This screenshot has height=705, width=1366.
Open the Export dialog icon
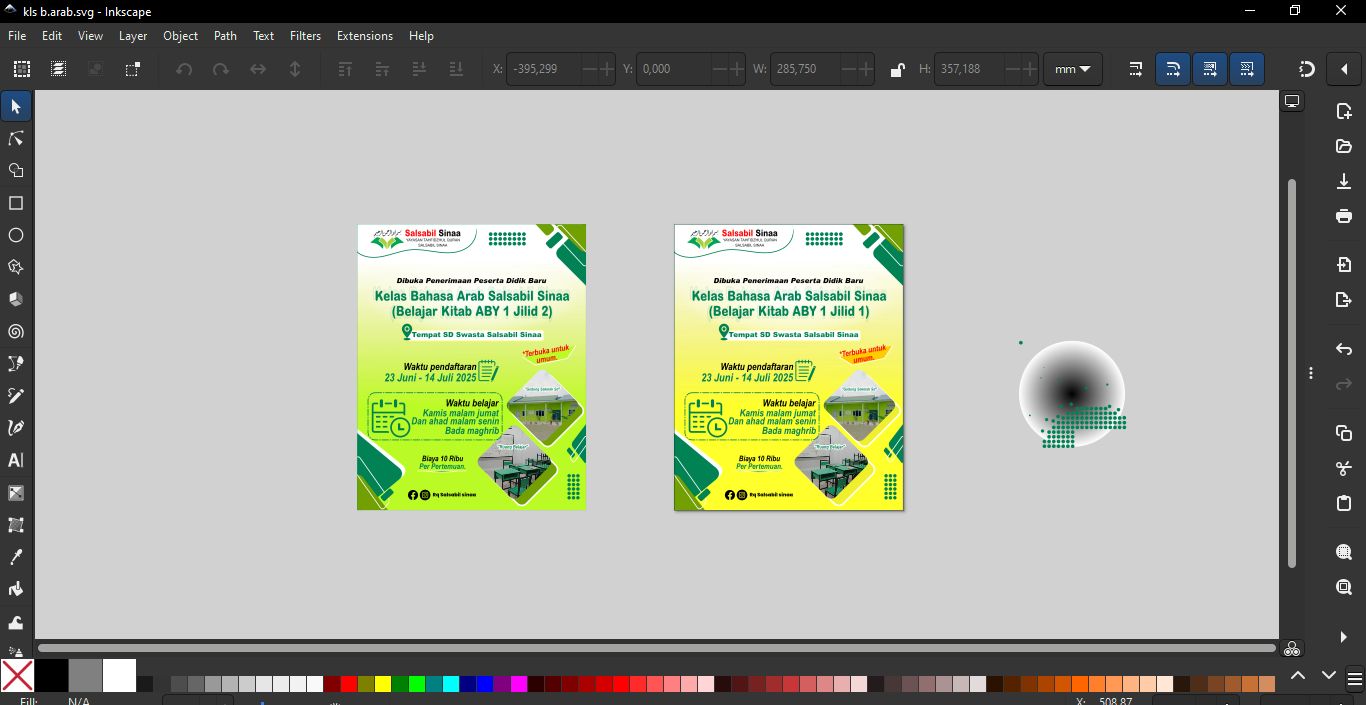(1344, 300)
